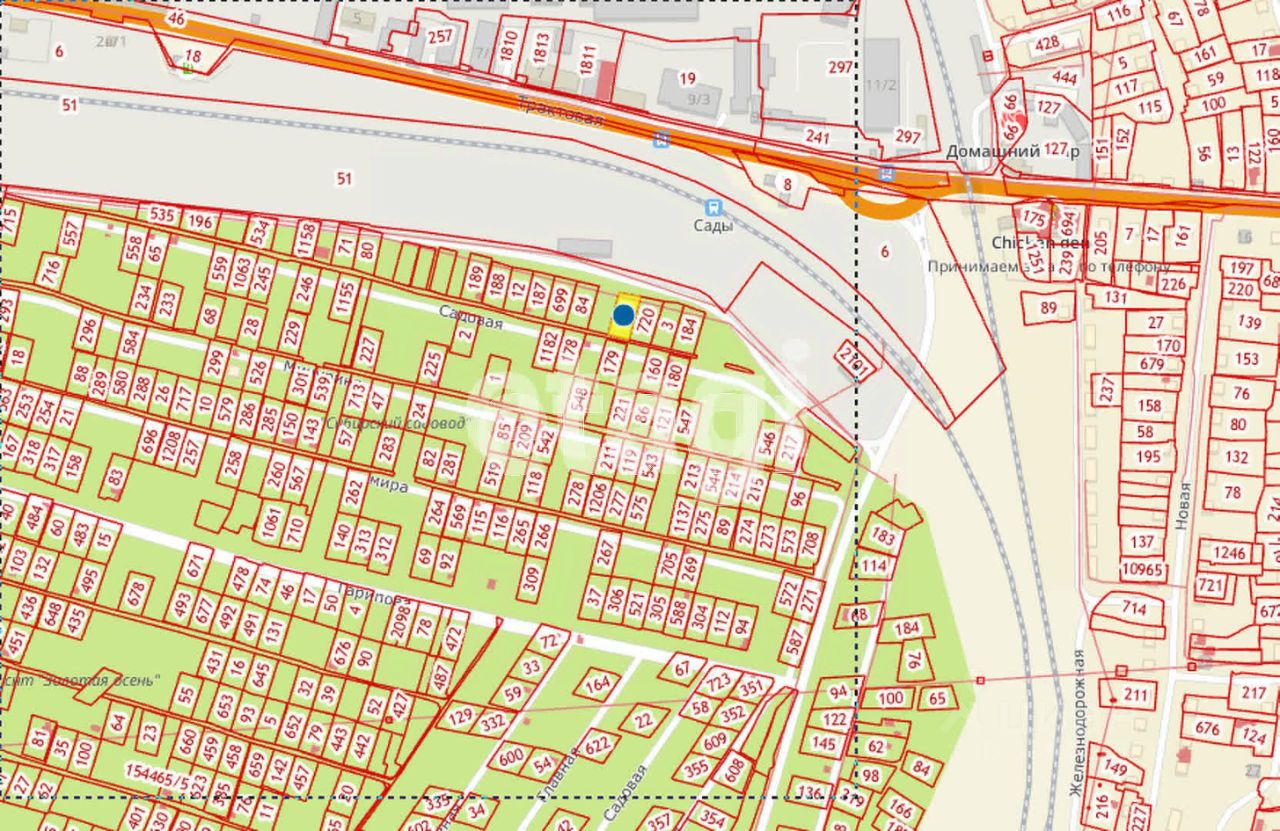Viewport: 1280px width, 831px height.
Task: Click the мира street label
Action: tap(389, 486)
